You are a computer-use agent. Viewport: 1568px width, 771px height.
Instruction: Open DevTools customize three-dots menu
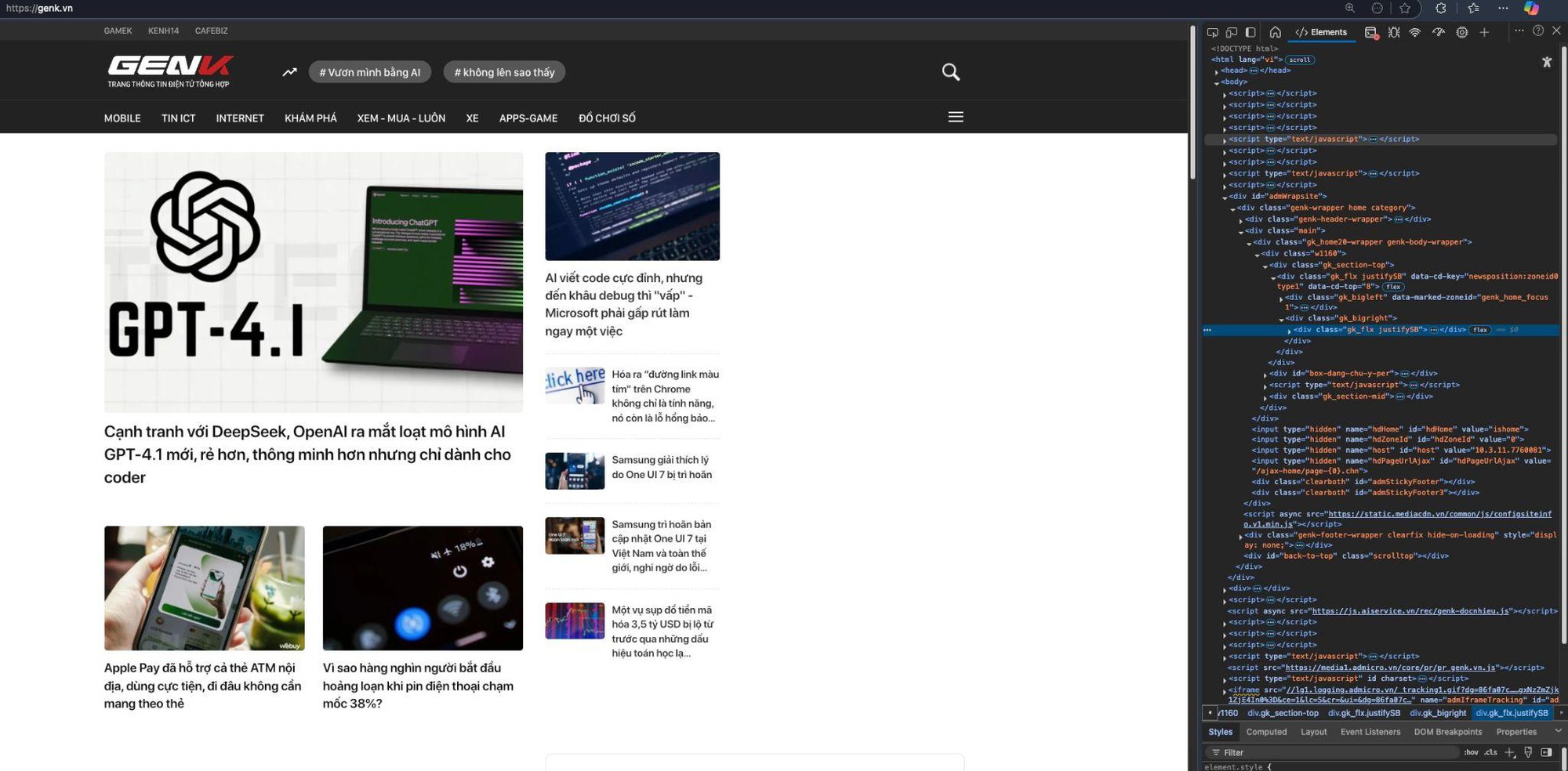tap(1519, 31)
